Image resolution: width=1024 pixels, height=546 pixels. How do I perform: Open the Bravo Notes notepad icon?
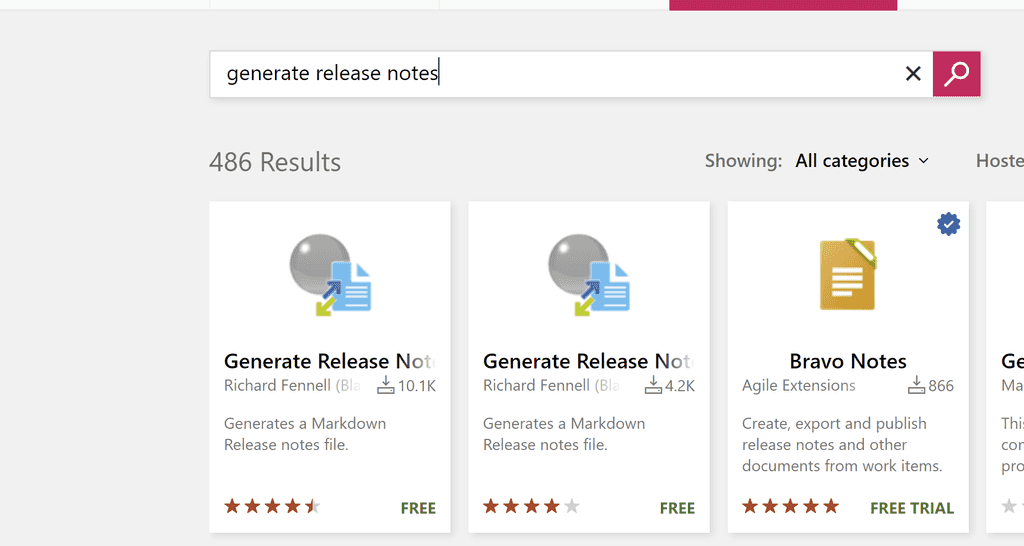(848, 274)
